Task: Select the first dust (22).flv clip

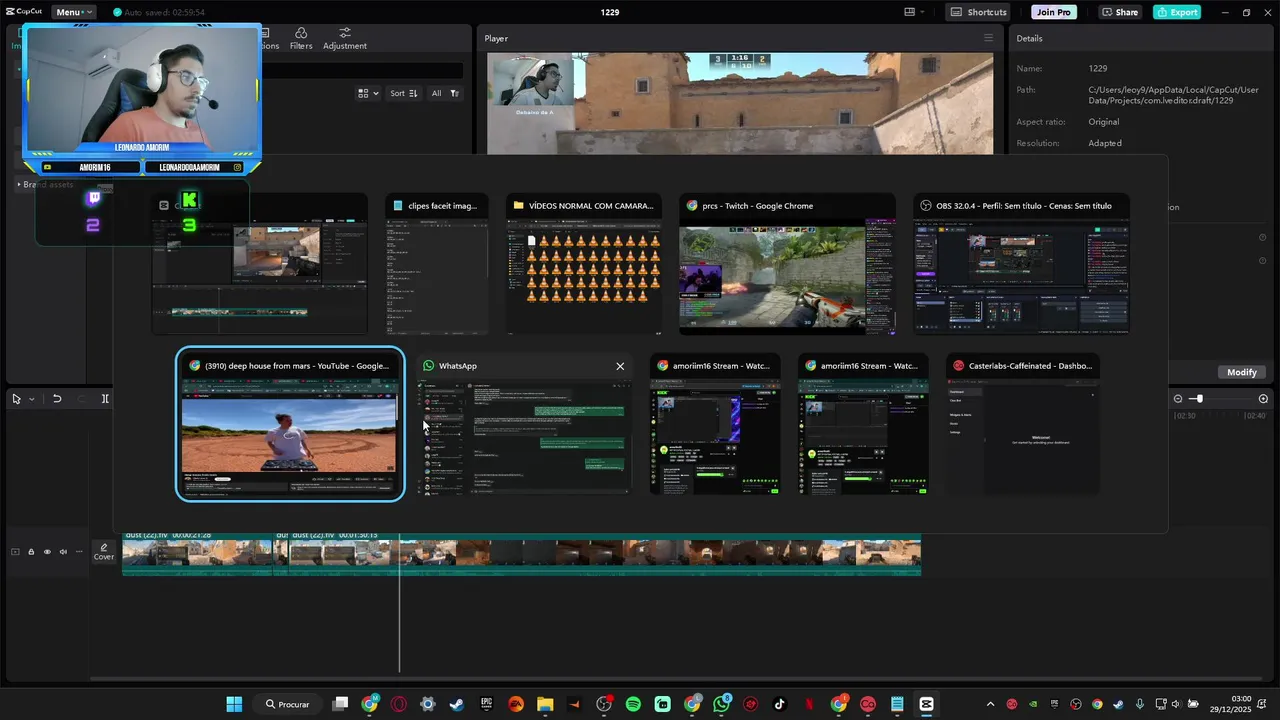Action: [197, 553]
